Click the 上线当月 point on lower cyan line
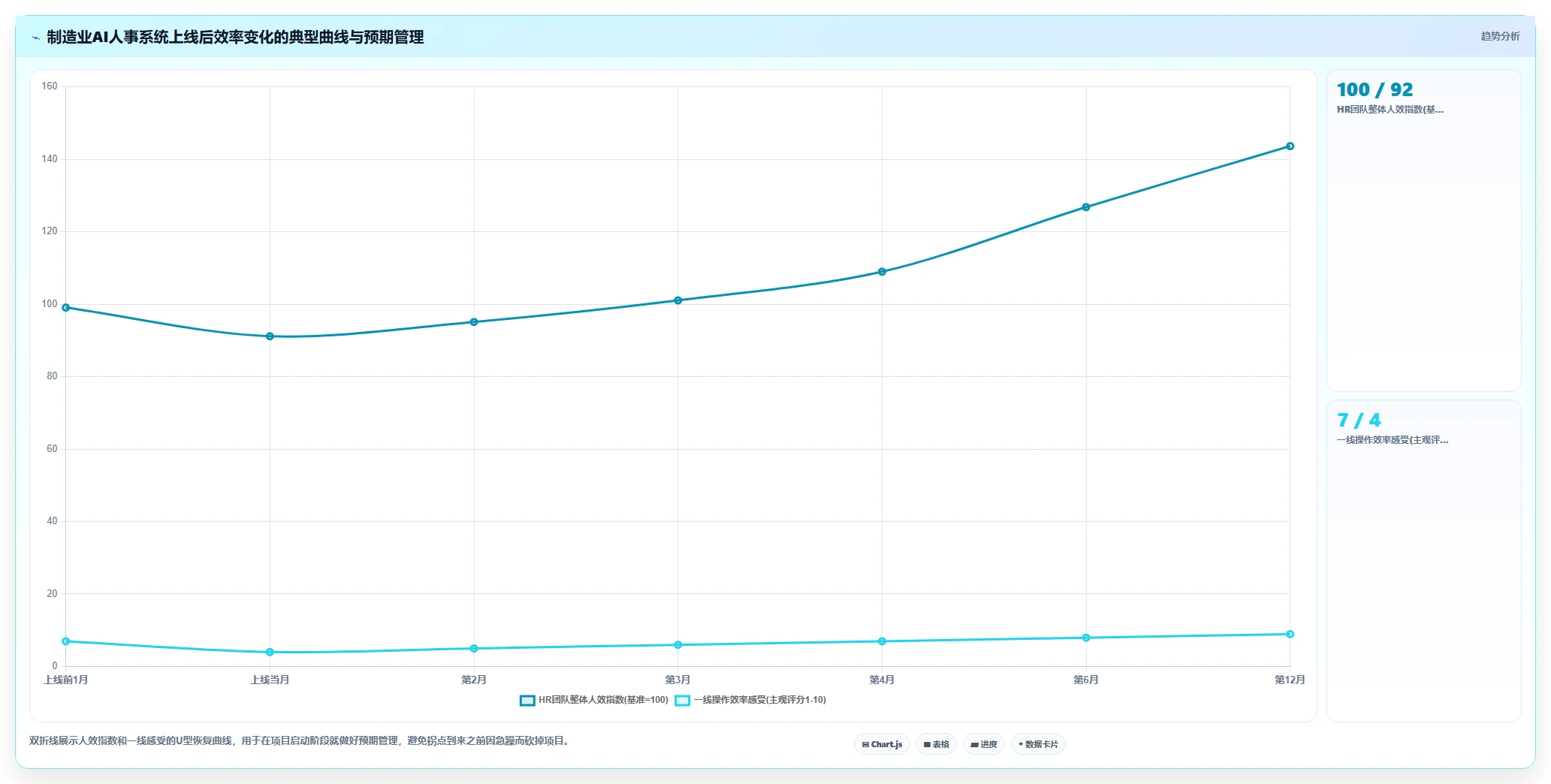 pyautogui.click(x=270, y=653)
